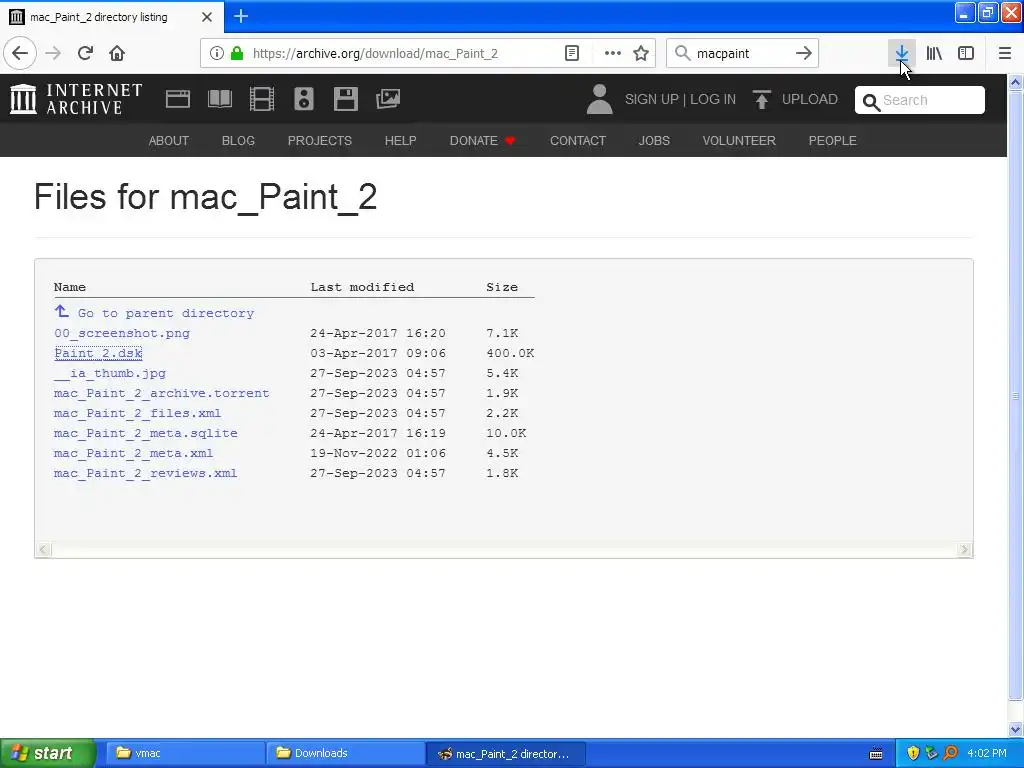Click the SIGN UP link
The image size is (1024, 768).
pyautogui.click(x=652, y=99)
